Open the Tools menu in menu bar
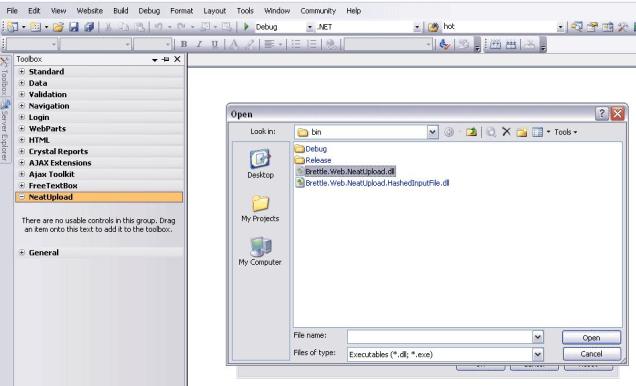This screenshot has width=636, height=386. [x=245, y=11]
